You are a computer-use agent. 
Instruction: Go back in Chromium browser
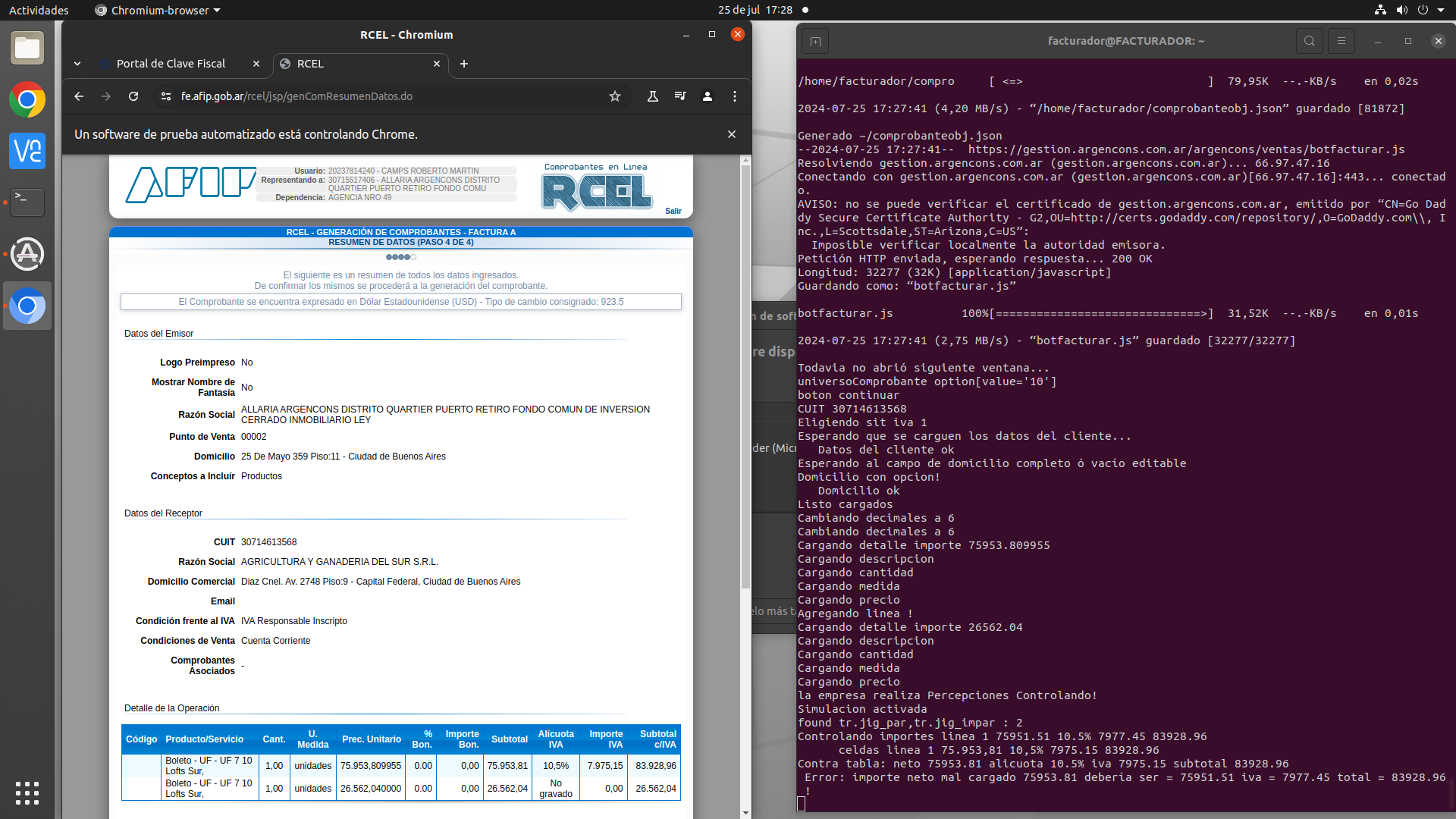79,96
